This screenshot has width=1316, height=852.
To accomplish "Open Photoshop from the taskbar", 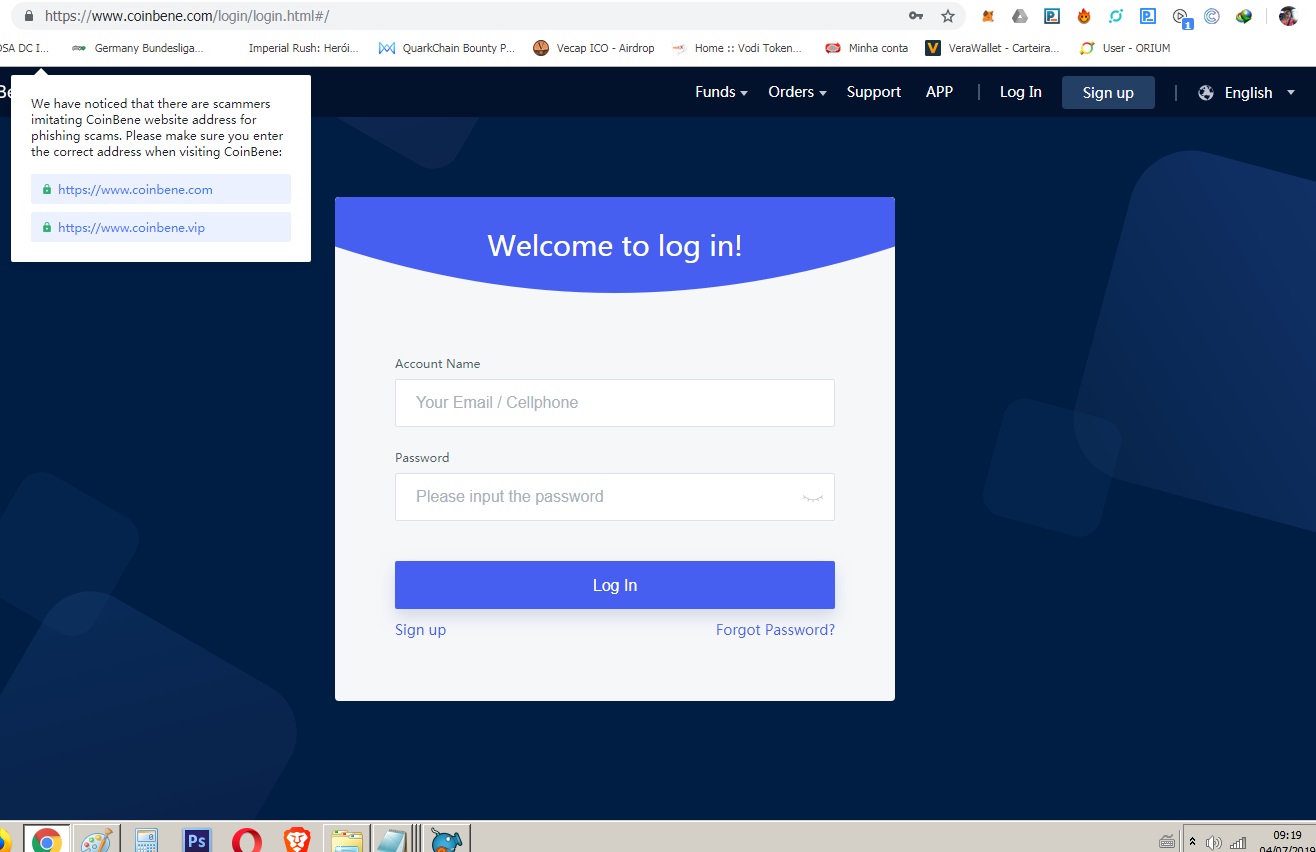I will pos(197,840).
